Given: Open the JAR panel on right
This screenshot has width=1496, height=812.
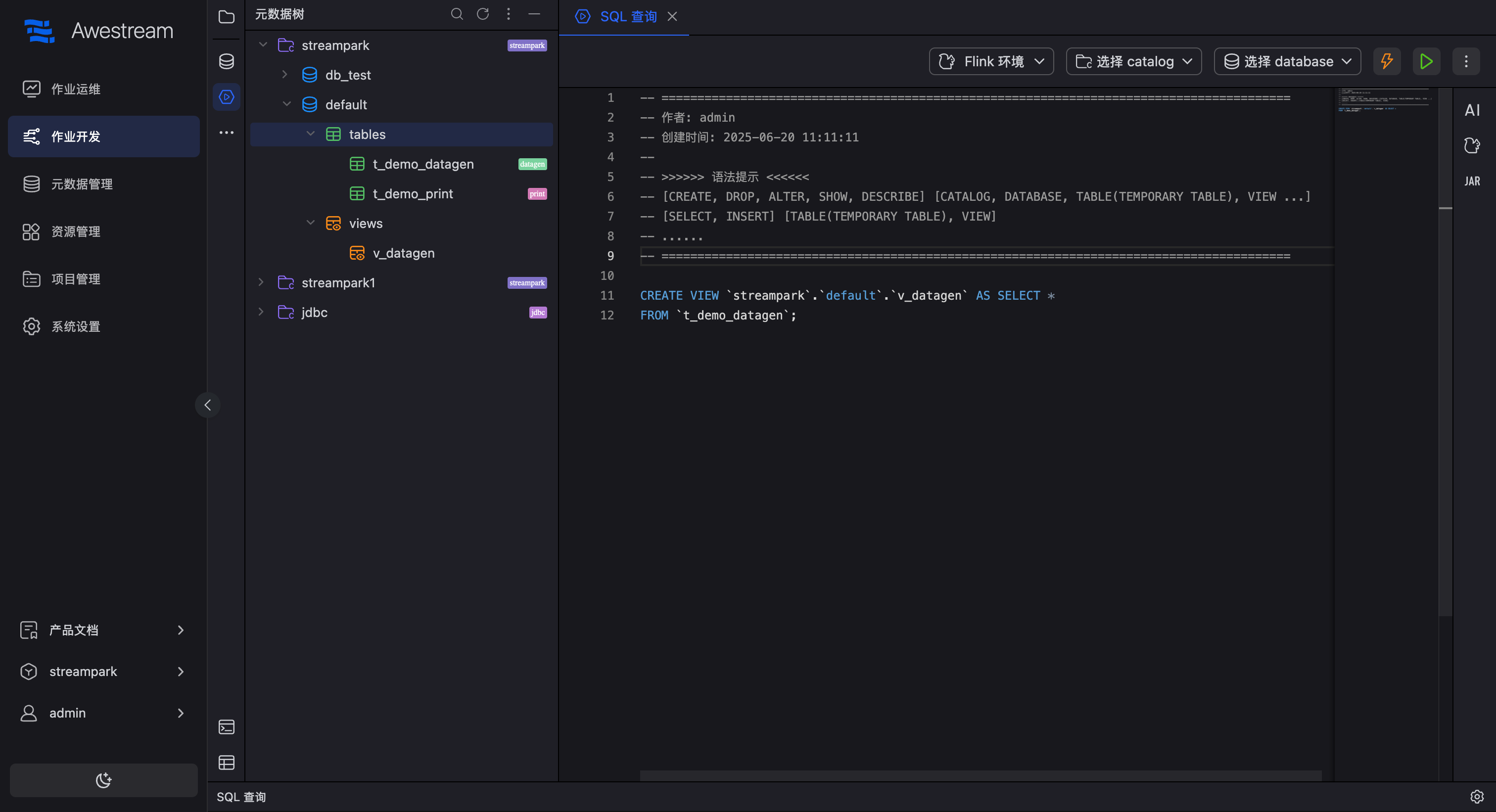Looking at the screenshot, I should 1472,181.
